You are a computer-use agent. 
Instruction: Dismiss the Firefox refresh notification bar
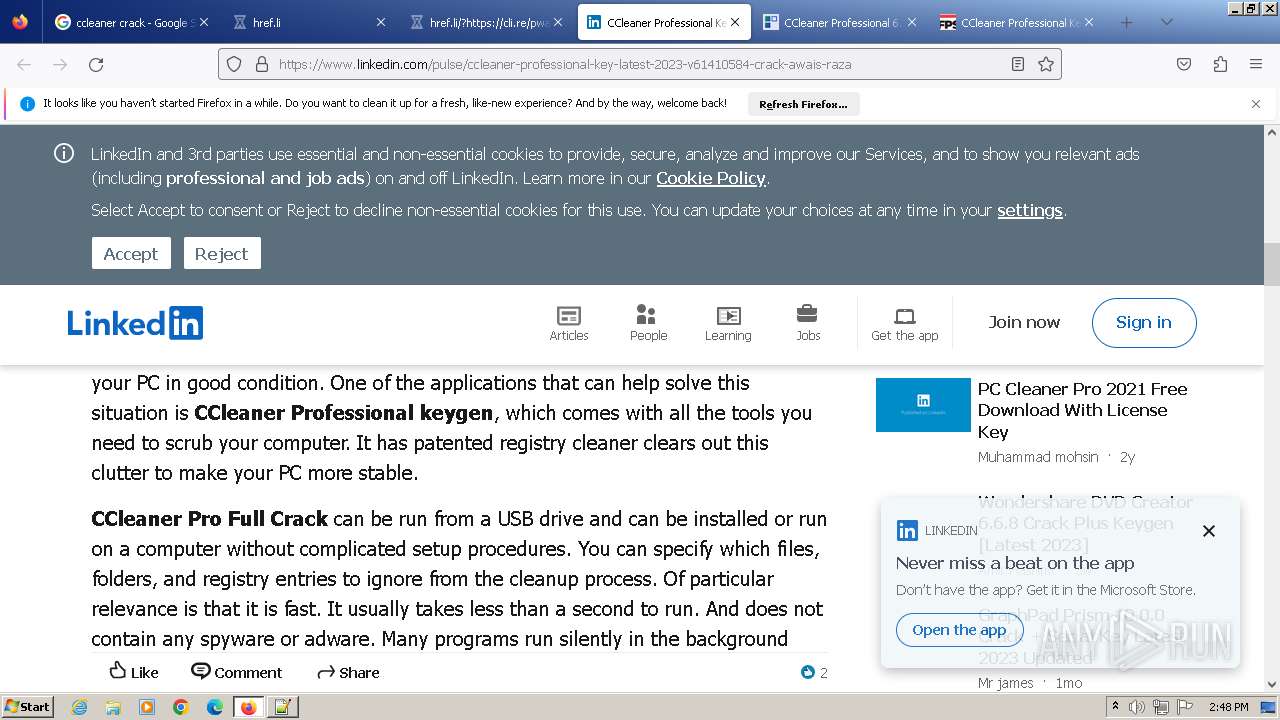click(1256, 104)
